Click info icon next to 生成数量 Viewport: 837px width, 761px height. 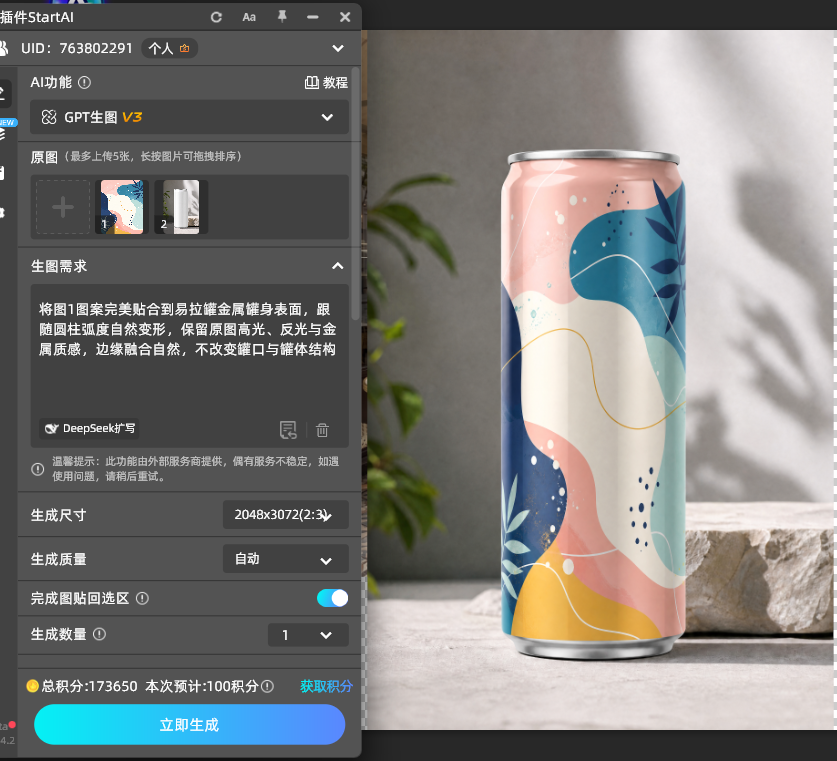click(99, 634)
